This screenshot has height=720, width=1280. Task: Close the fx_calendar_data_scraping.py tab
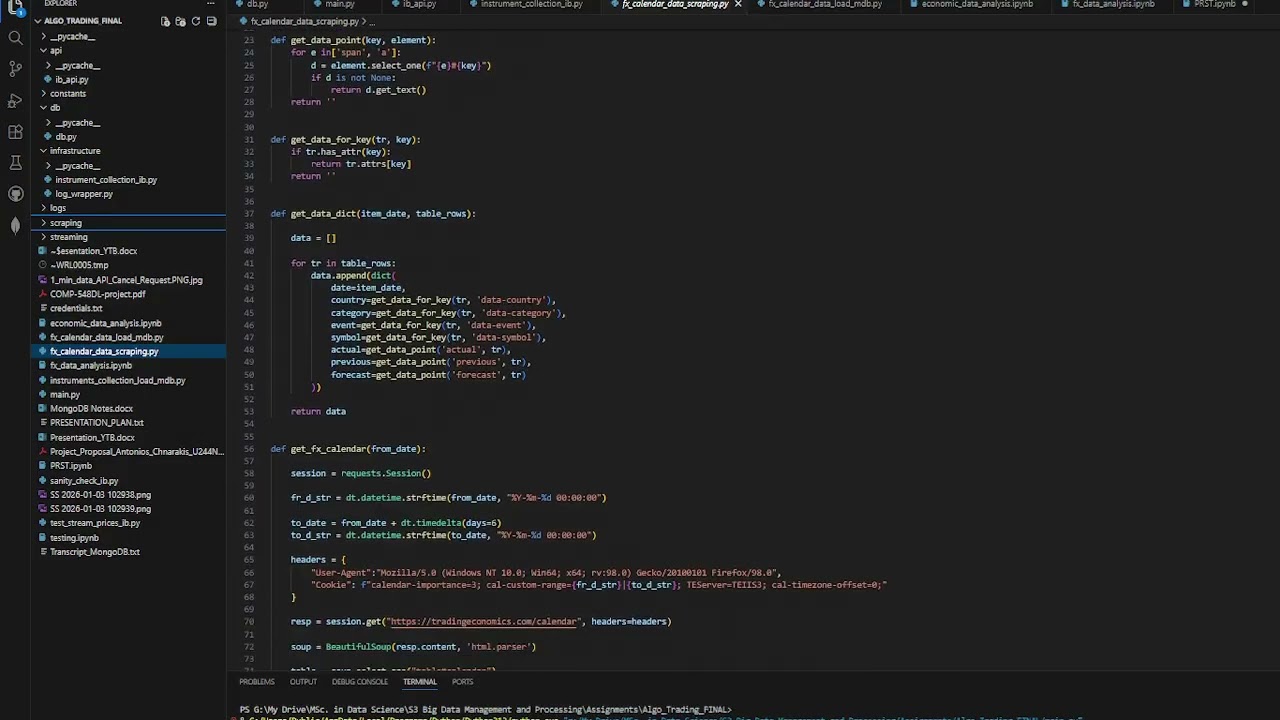738,4
